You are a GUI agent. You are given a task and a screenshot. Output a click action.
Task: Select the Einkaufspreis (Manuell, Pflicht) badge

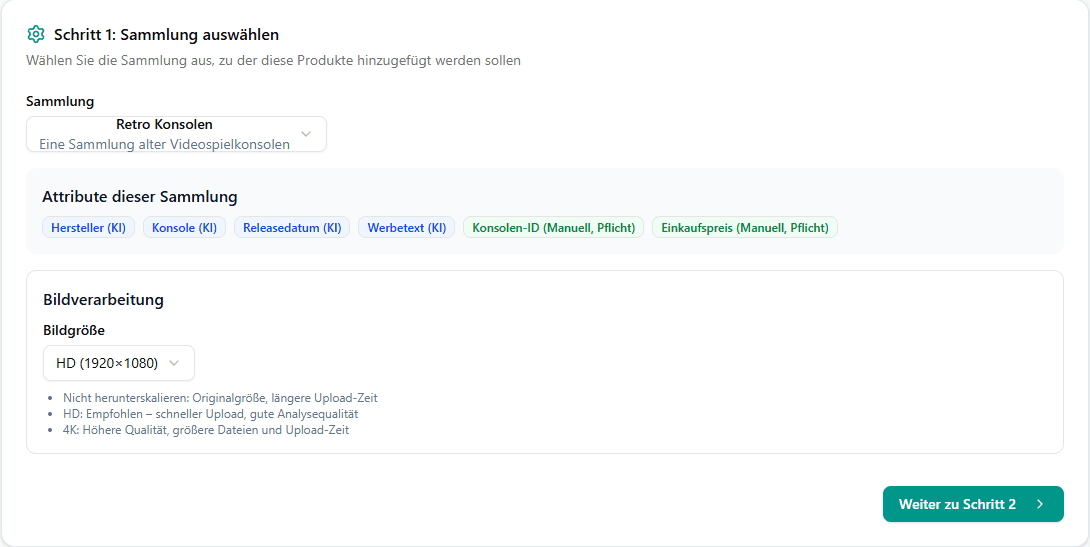coord(745,228)
